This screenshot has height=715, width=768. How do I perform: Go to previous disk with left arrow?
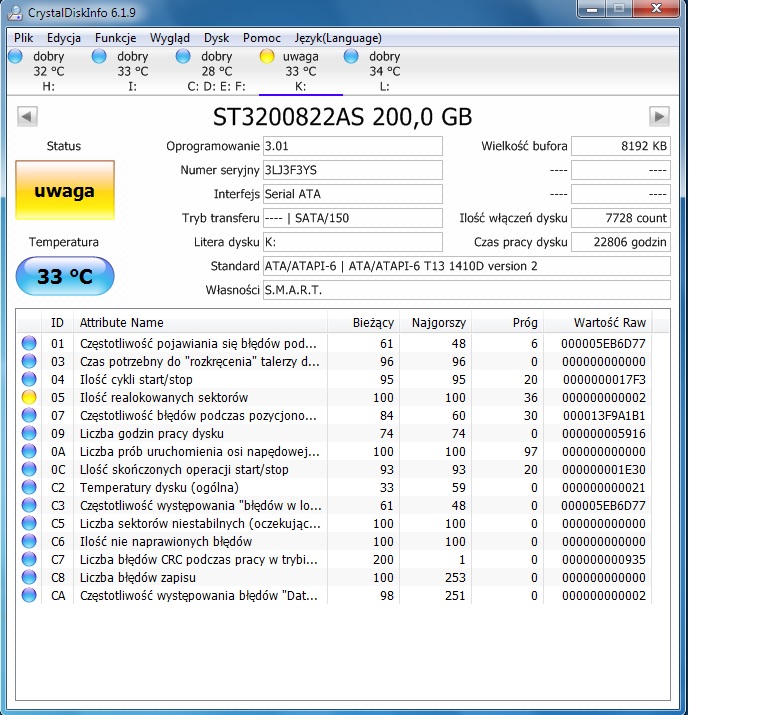pyautogui.click(x=27, y=117)
